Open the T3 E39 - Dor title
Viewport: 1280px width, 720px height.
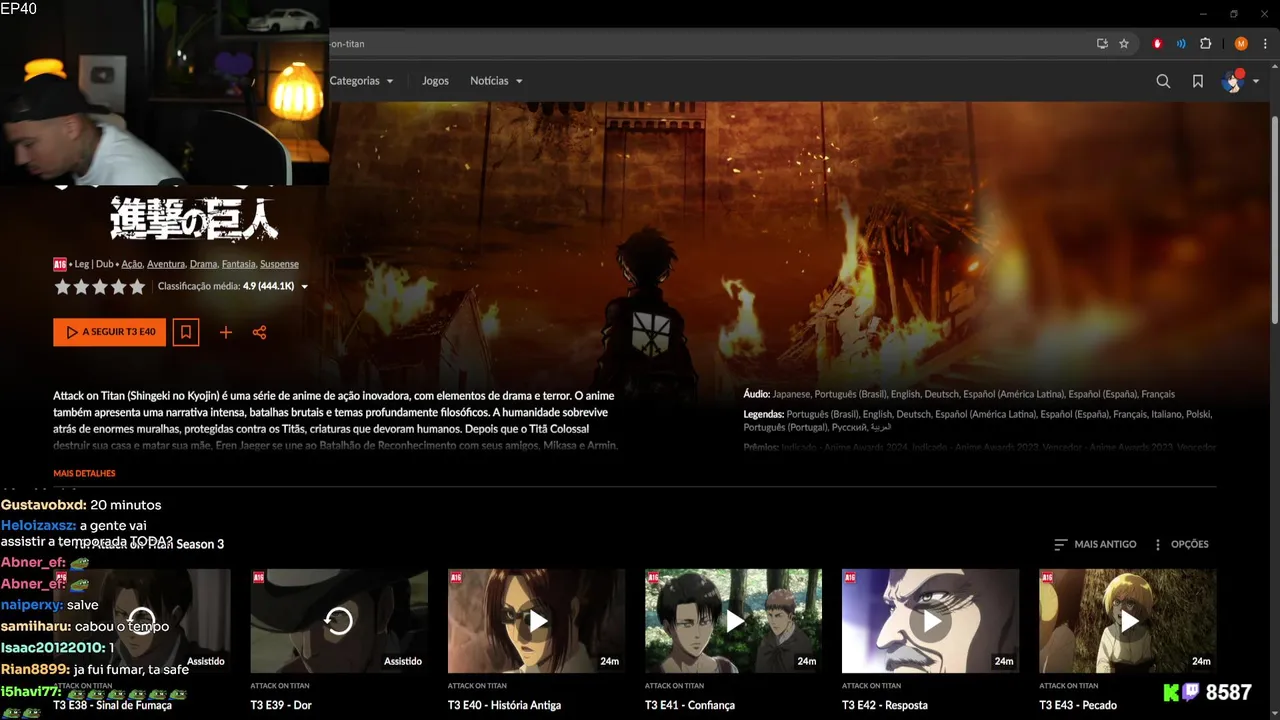[x=281, y=705]
